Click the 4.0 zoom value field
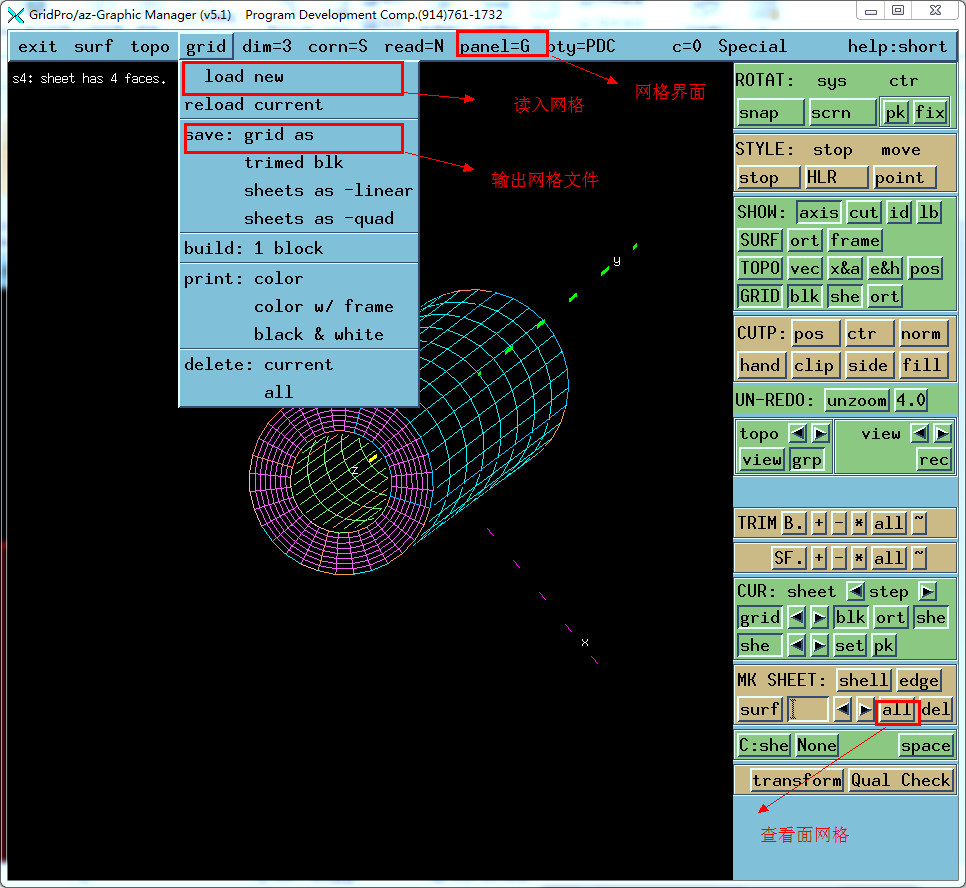 [x=911, y=400]
